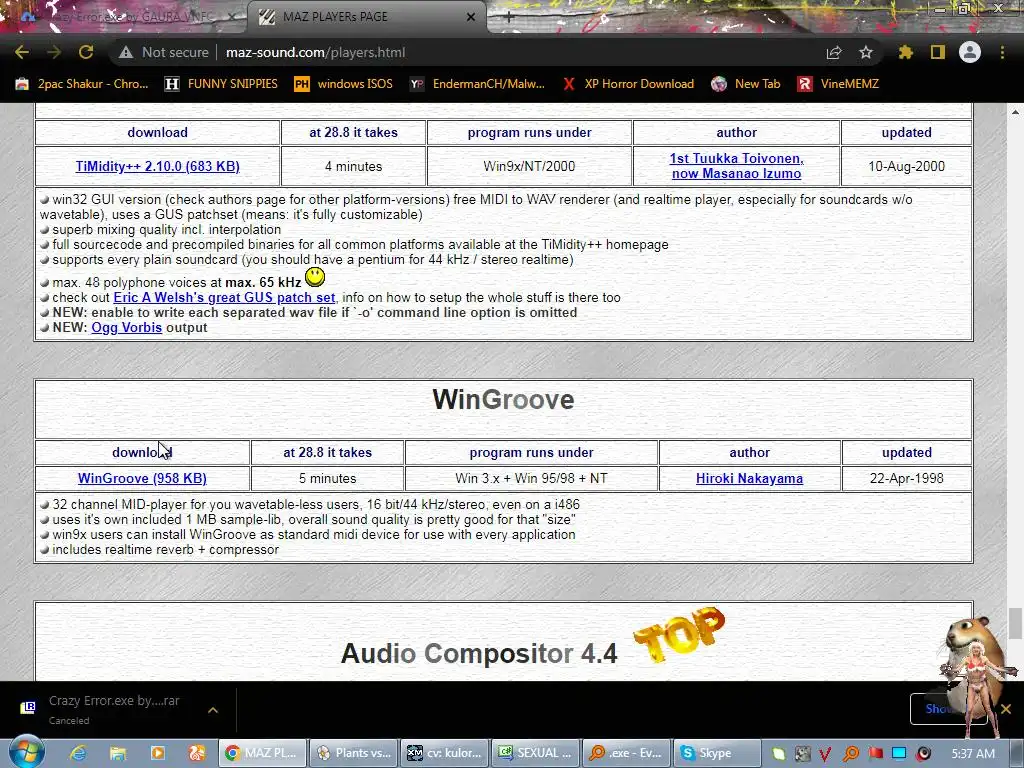
Task: Select the MAZ PLAYERs PAGE tab
Action: (366, 17)
